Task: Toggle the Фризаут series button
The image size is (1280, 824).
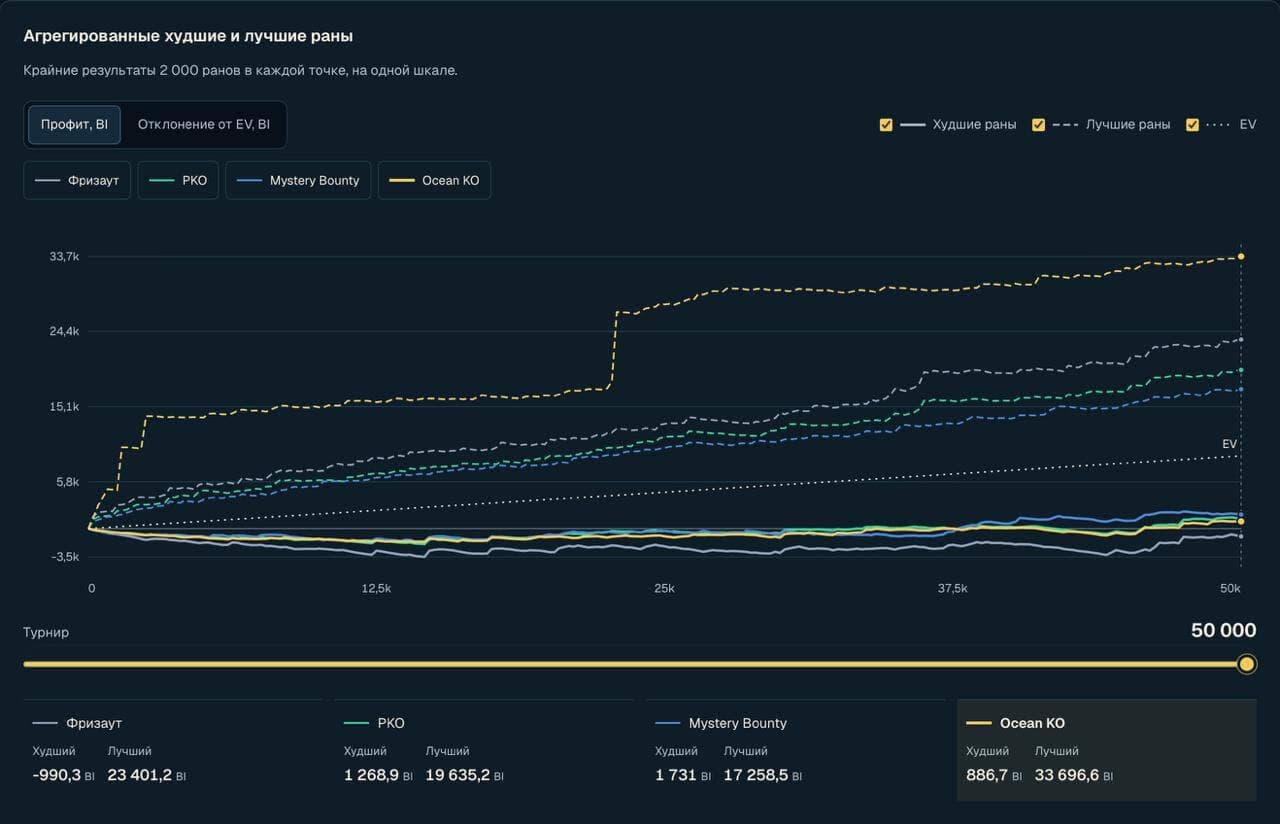Action: [x=77, y=180]
